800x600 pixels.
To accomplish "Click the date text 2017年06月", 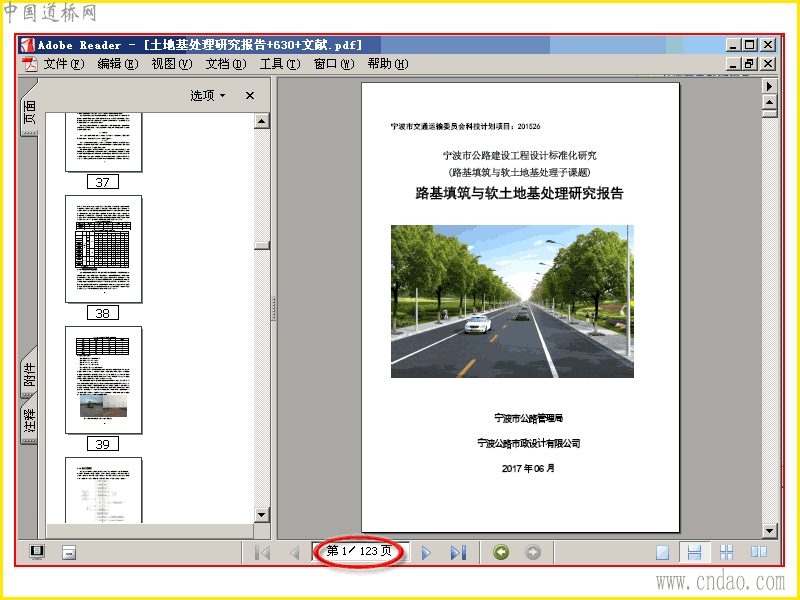I will pos(528,468).
